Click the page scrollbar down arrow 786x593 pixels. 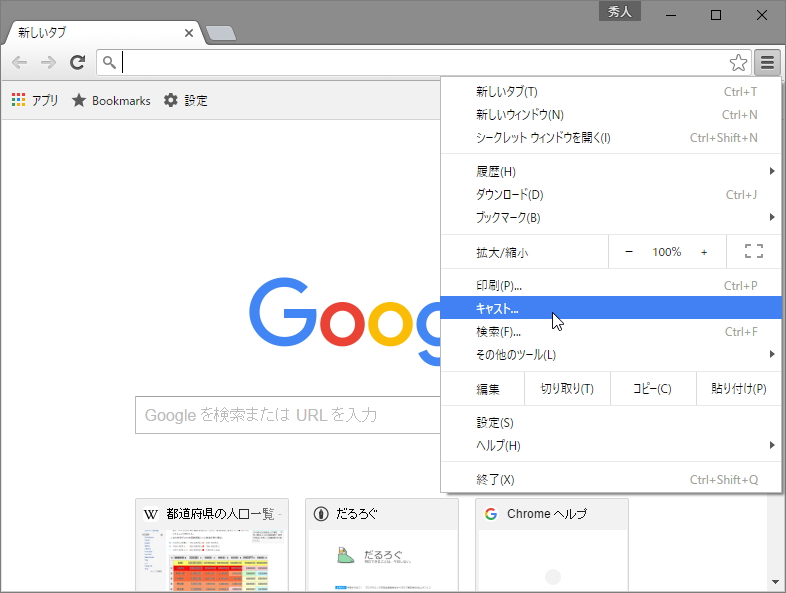pyautogui.click(x=776, y=582)
